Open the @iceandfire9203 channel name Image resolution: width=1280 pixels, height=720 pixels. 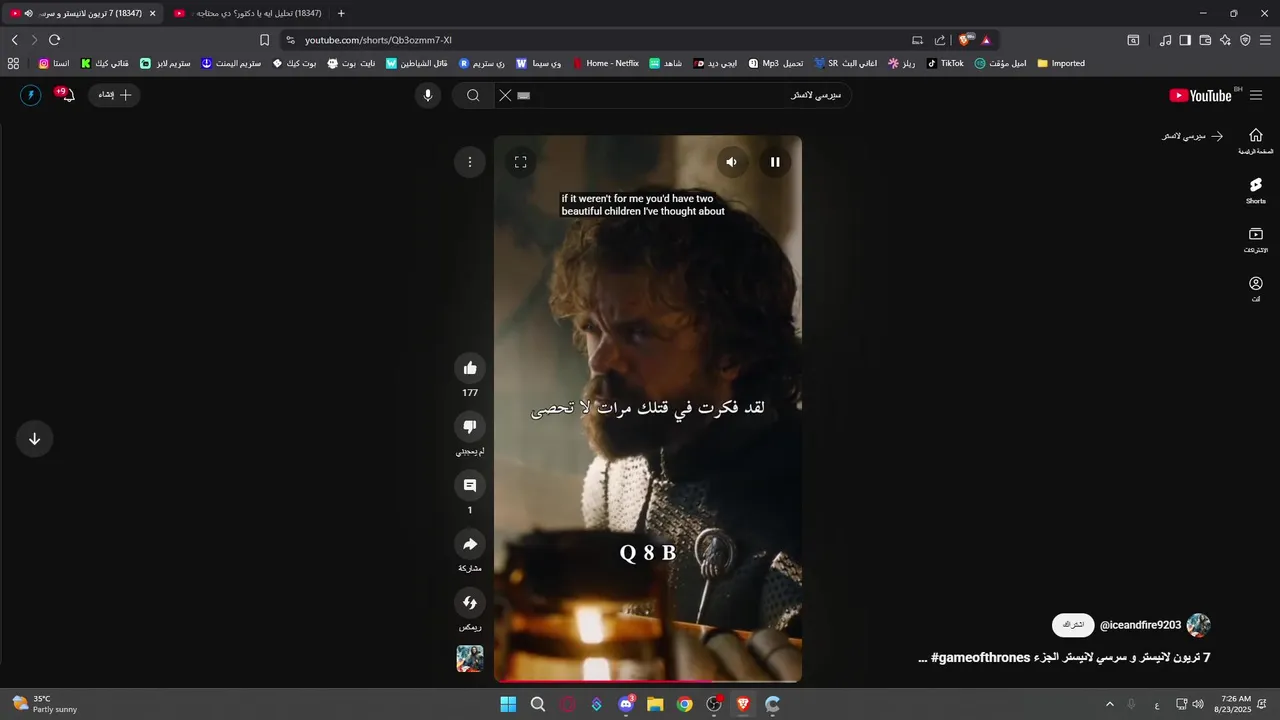1140,625
